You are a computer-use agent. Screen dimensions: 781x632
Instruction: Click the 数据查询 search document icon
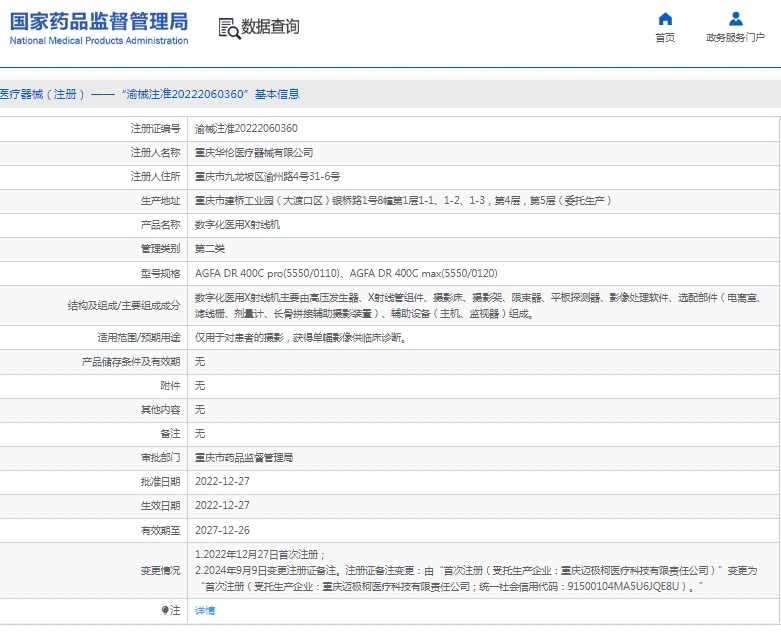229,28
